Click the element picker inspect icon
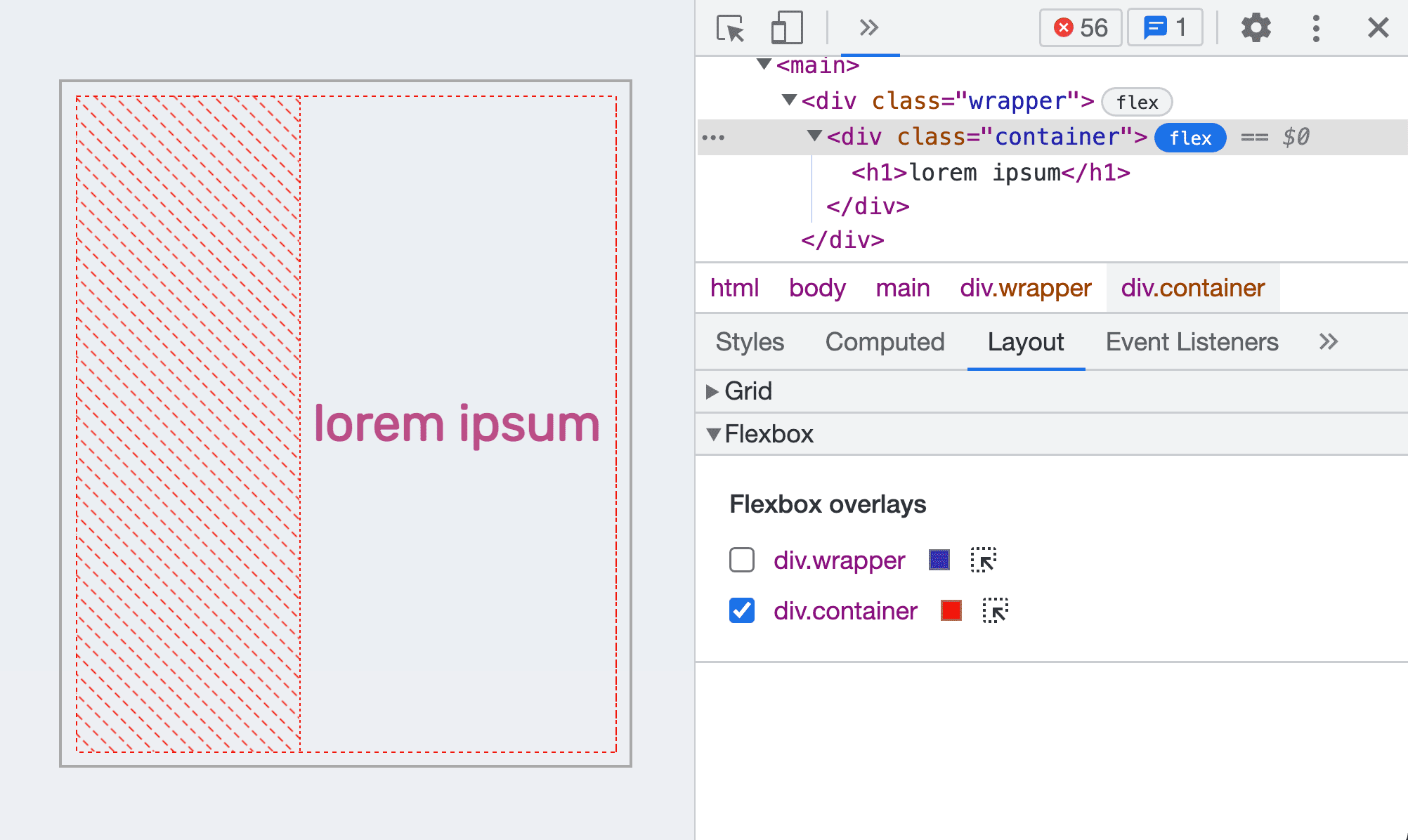The width and height of the screenshot is (1408, 840). [730, 27]
